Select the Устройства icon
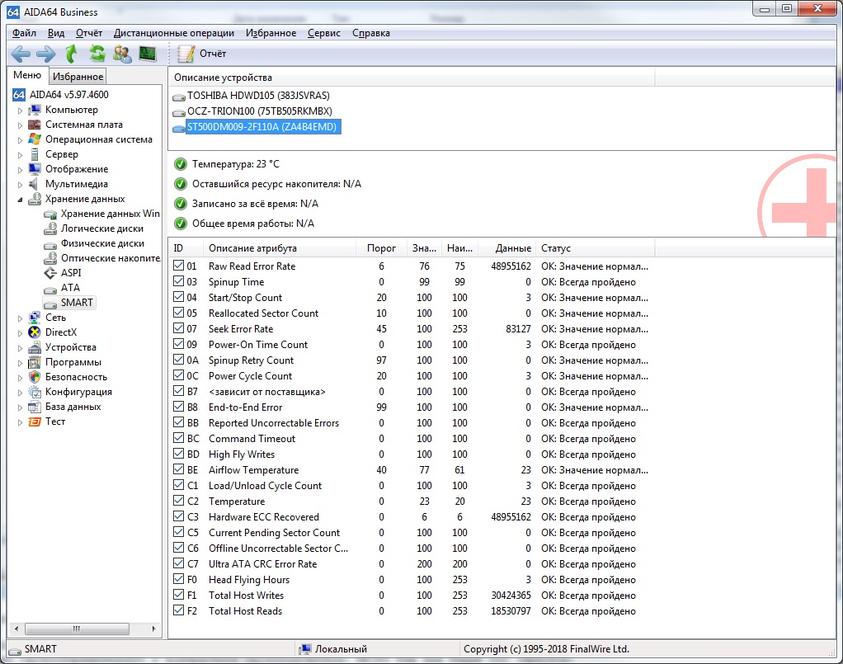The height and width of the screenshot is (664, 843). [x=35, y=347]
